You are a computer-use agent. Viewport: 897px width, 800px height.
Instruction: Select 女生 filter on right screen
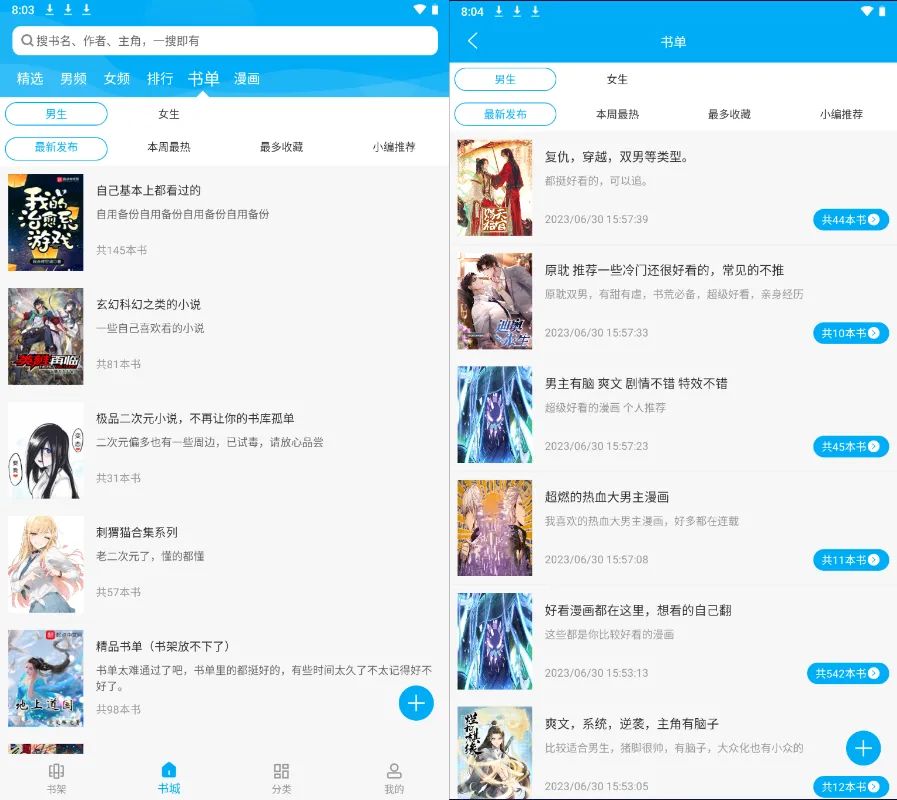tap(617, 79)
